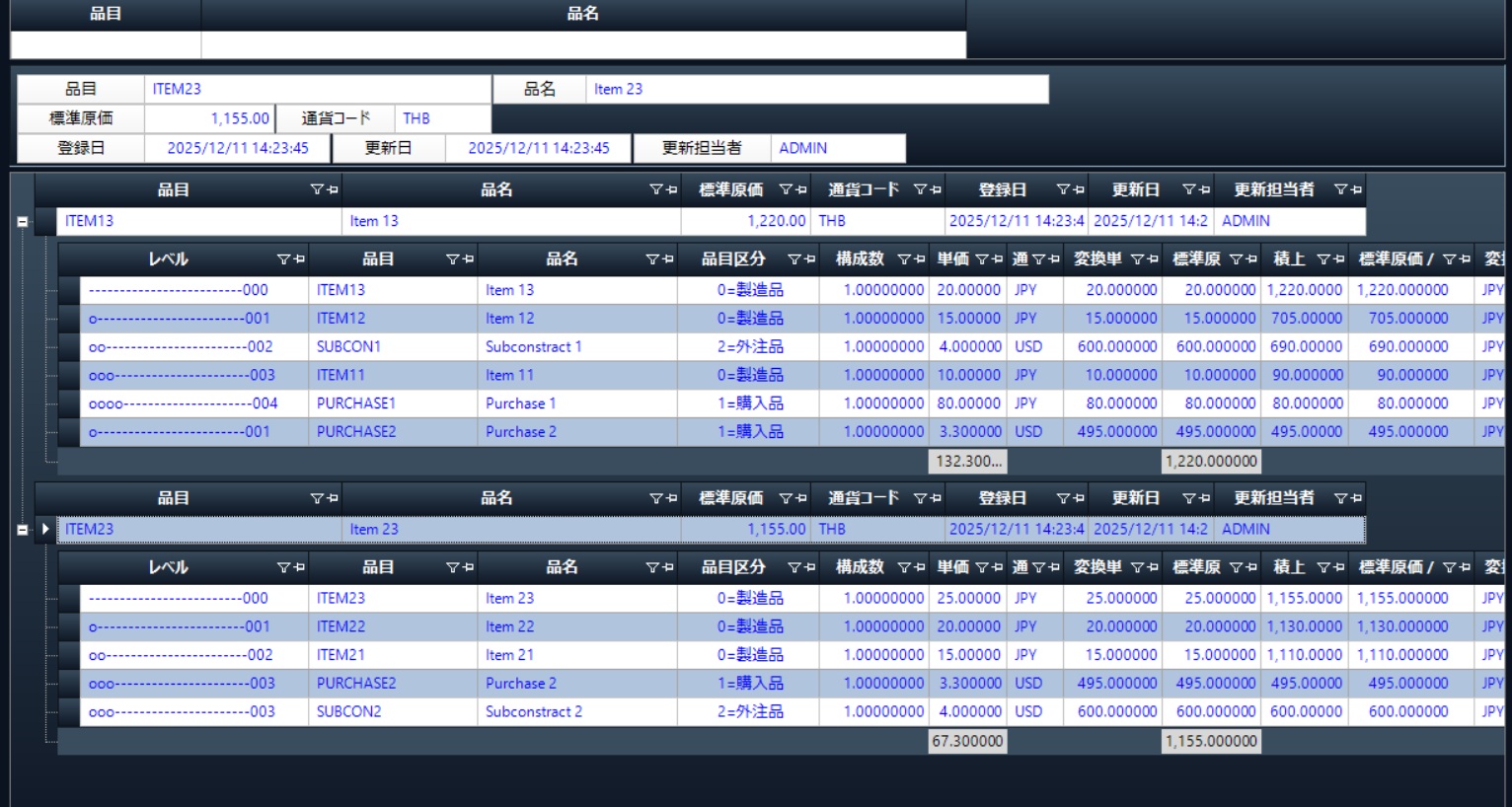
Task: Filter 品名 column in header above ITEM13 row
Action: click(656, 189)
